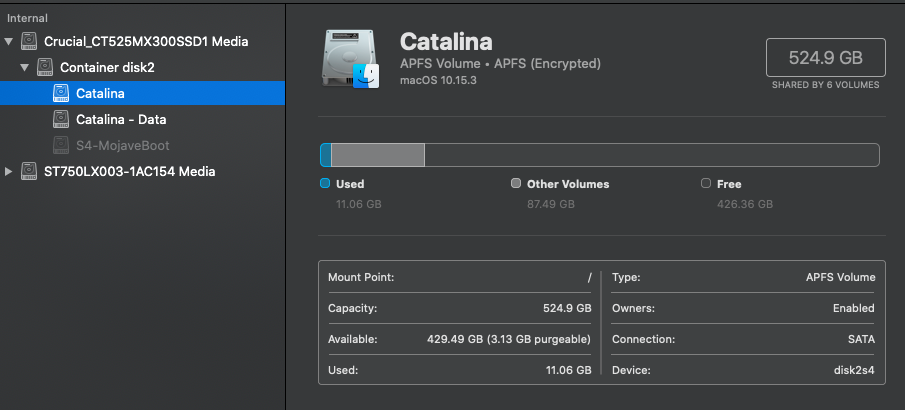Screen dimensions: 905x410
Task: Click the Free legend swatch
Action: [x=706, y=184]
